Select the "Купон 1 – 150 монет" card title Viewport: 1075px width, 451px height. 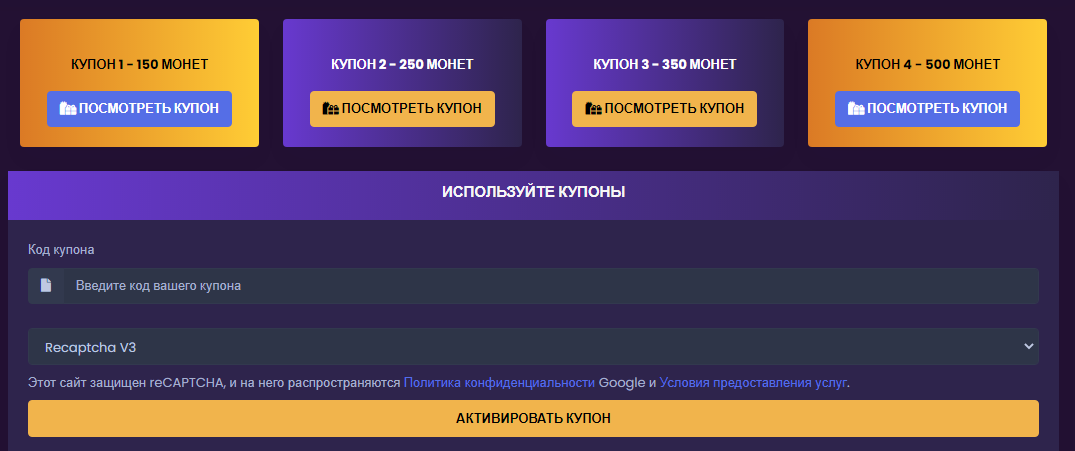(x=139, y=65)
